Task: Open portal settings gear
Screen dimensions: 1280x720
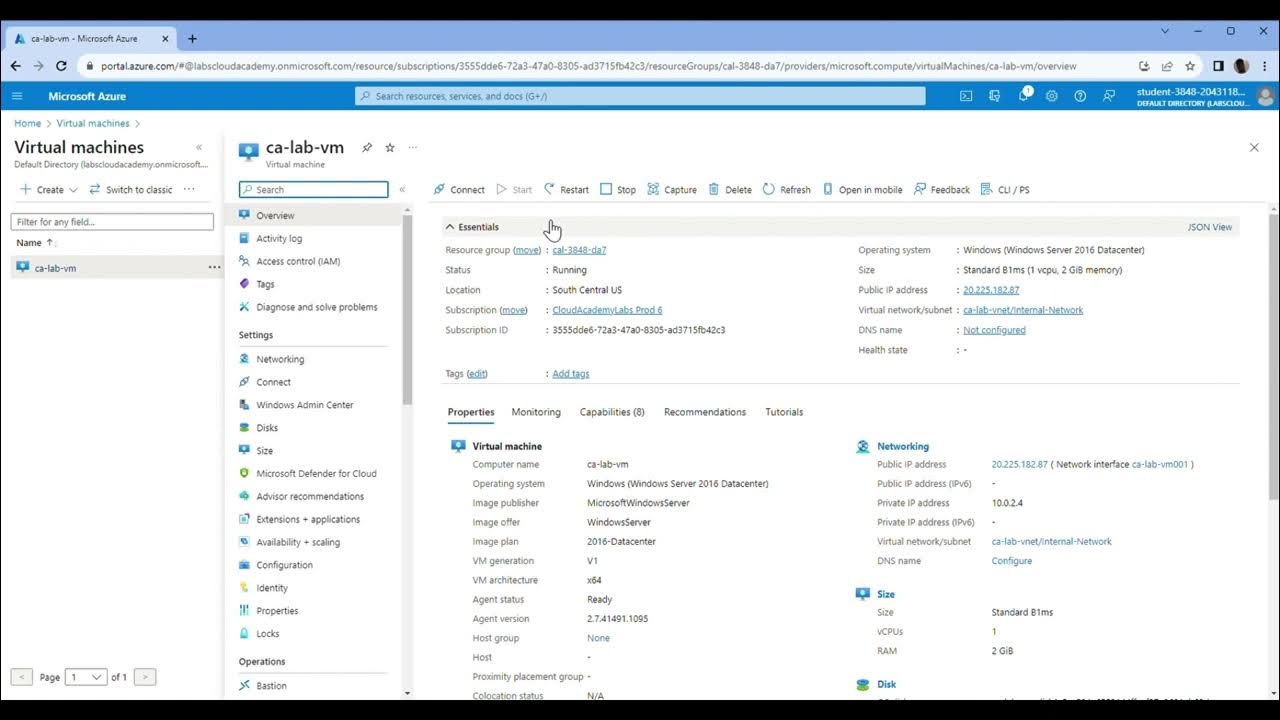Action: point(1052,96)
